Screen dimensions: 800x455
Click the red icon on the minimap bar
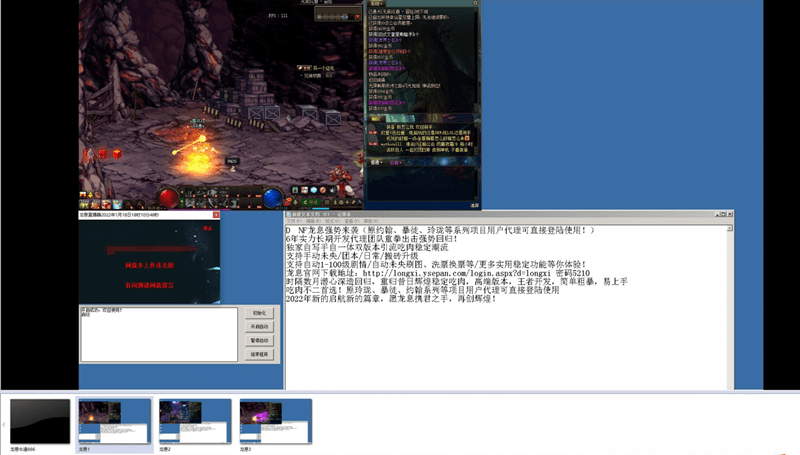(x=357, y=17)
